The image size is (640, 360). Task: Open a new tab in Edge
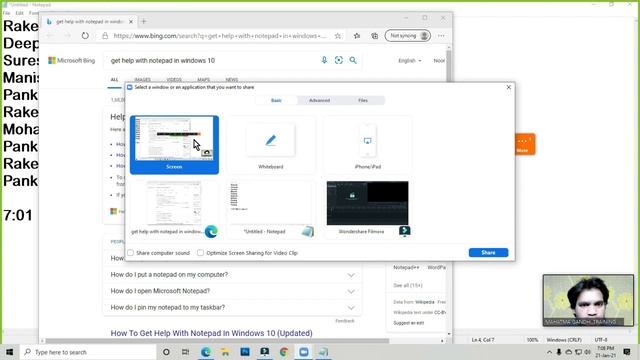click(144, 21)
